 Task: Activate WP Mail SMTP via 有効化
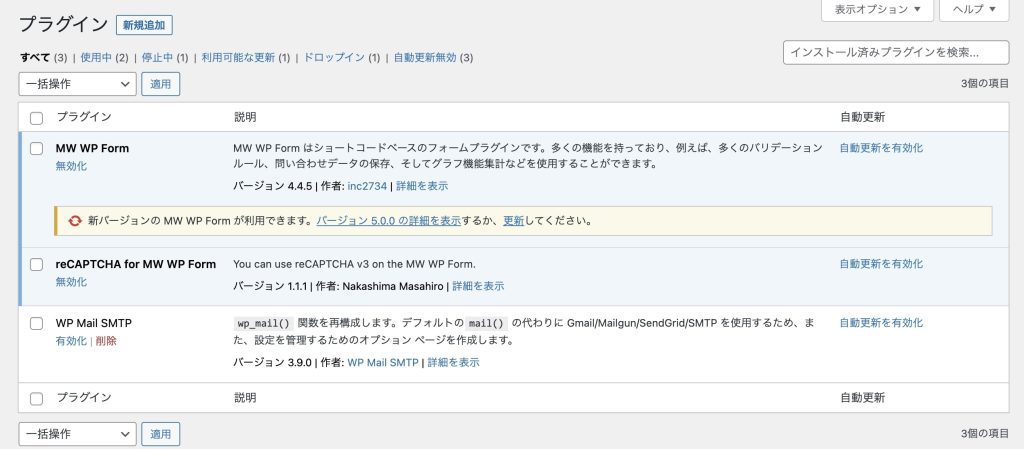click(71, 341)
